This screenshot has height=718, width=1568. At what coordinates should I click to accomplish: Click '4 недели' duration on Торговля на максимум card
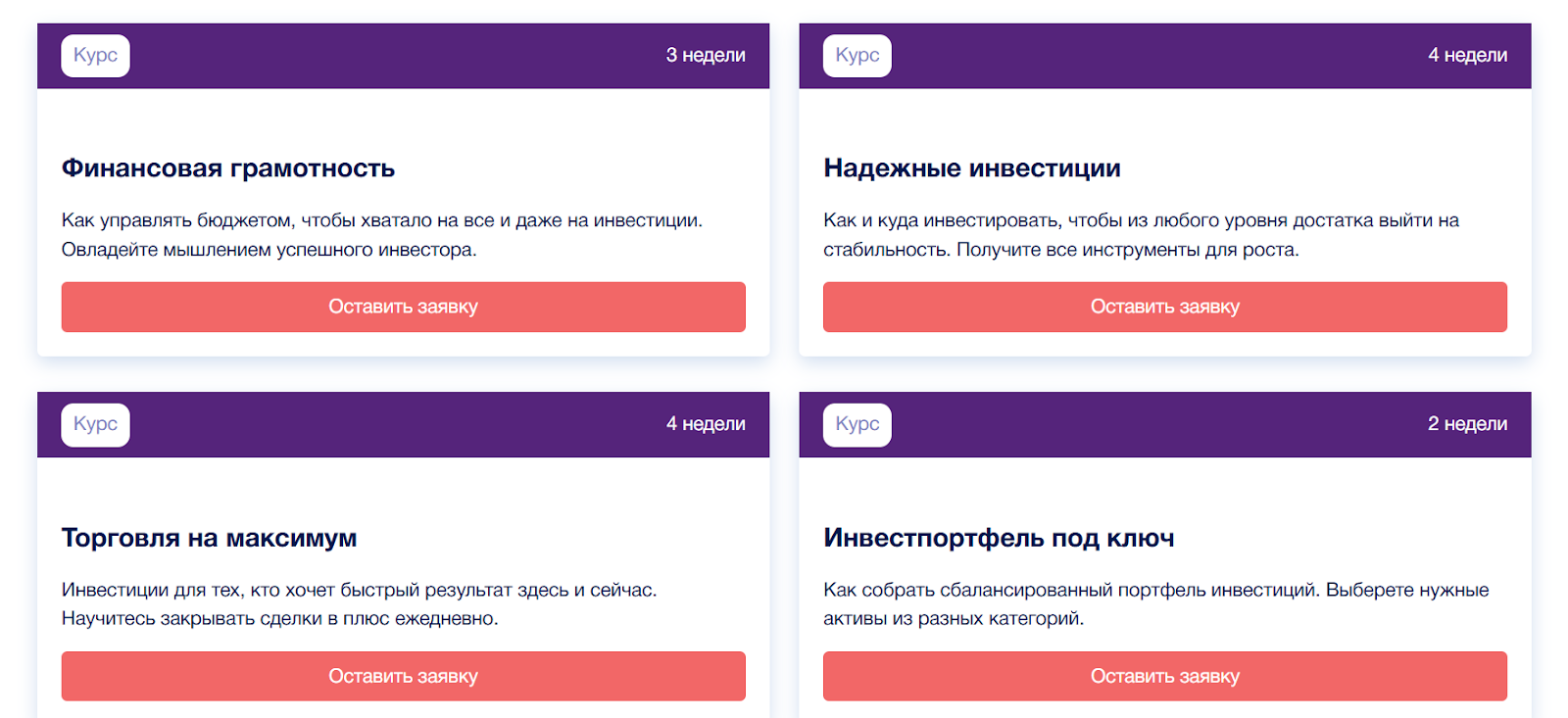pyautogui.click(x=706, y=424)
